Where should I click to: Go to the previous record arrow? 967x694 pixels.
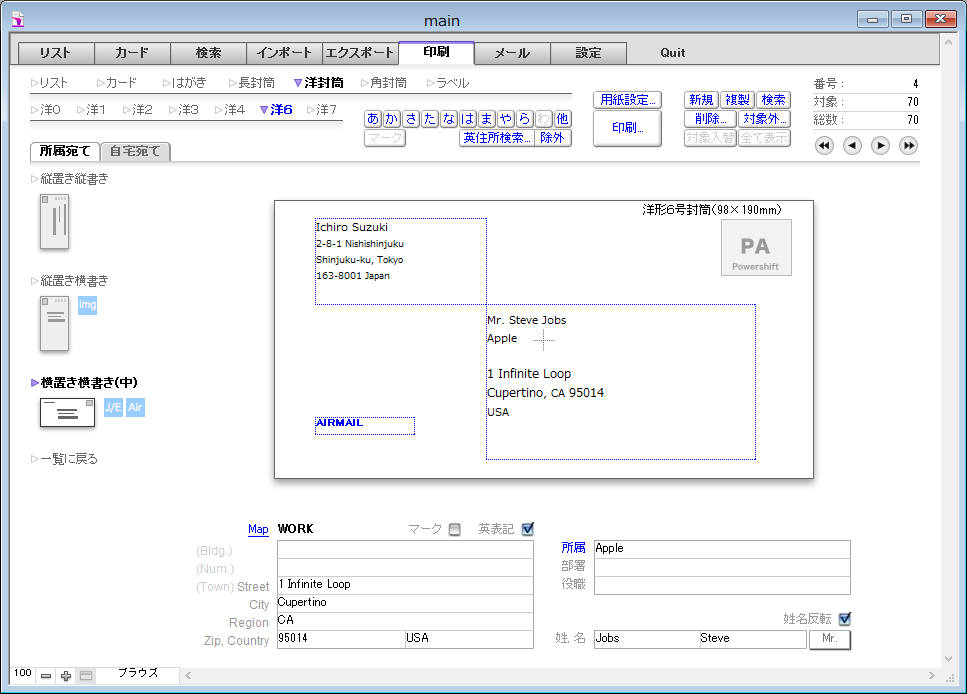pyautogui.click(x=852, y=146)
